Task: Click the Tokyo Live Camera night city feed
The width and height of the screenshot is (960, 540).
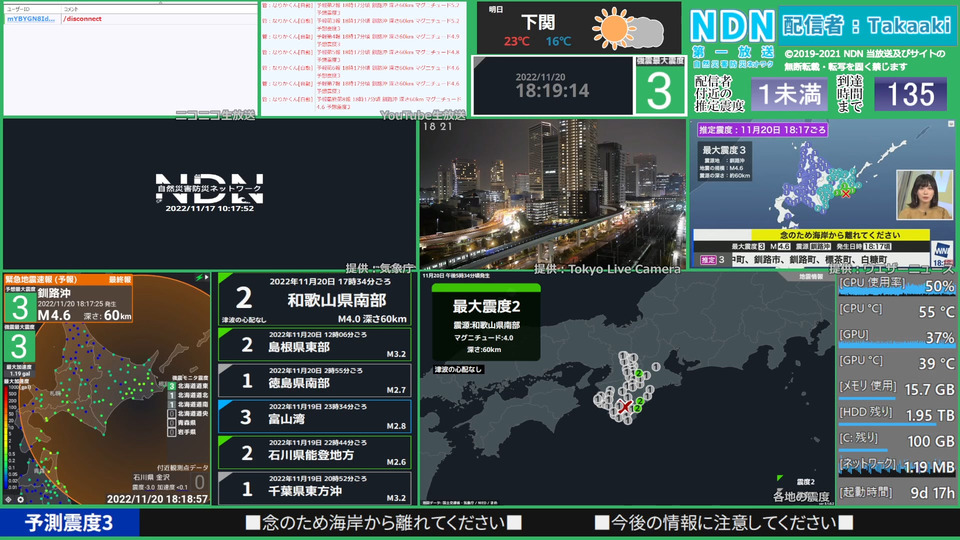Action: click(553, 194)
